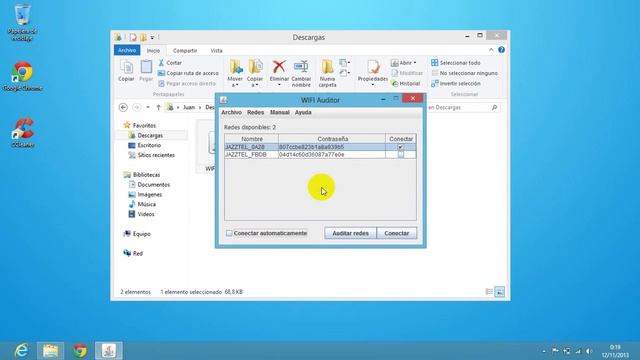
Task: Select Descargas in Favoritos sidebar
Action: pyautogui.click(x=150, y=136)
